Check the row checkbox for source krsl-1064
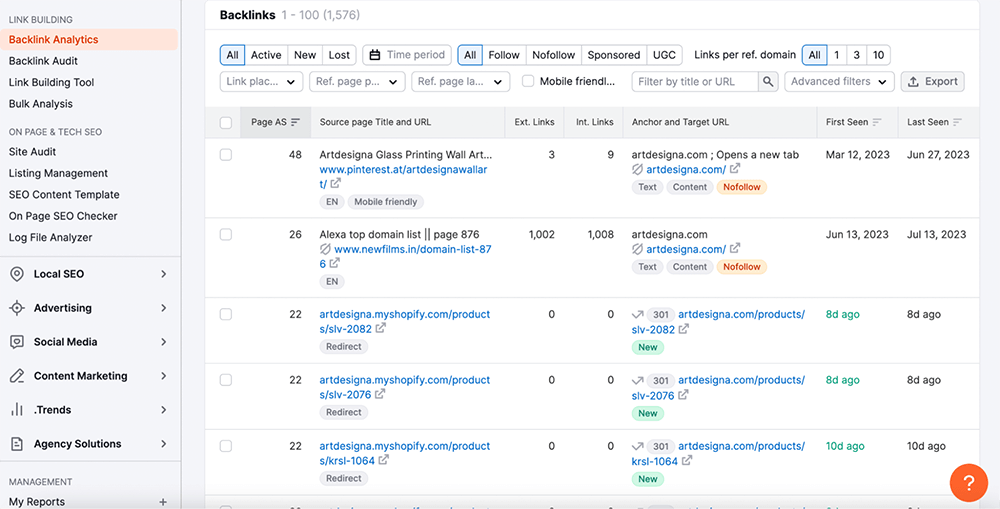 (226, 446)
